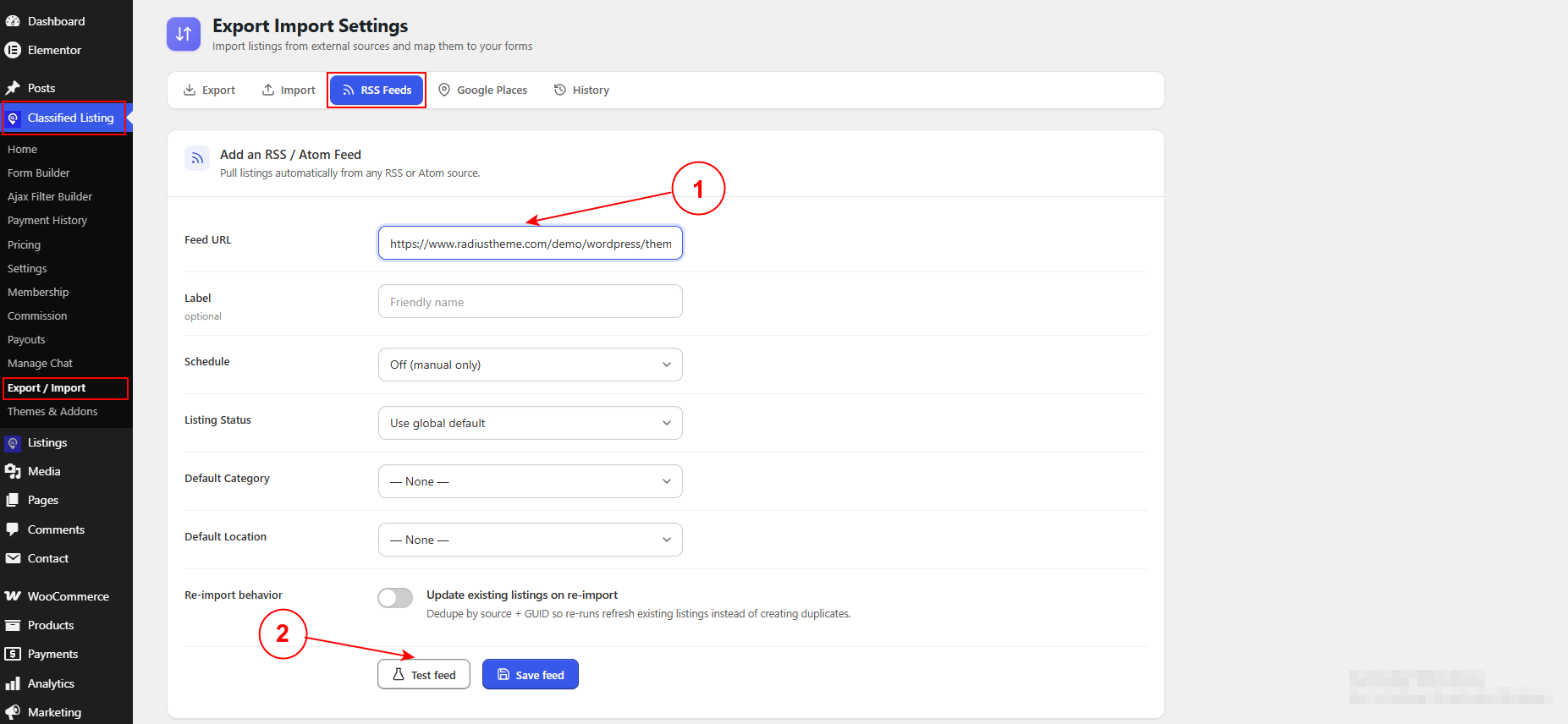Switch to the Import tab

click(x=289, y=90)
